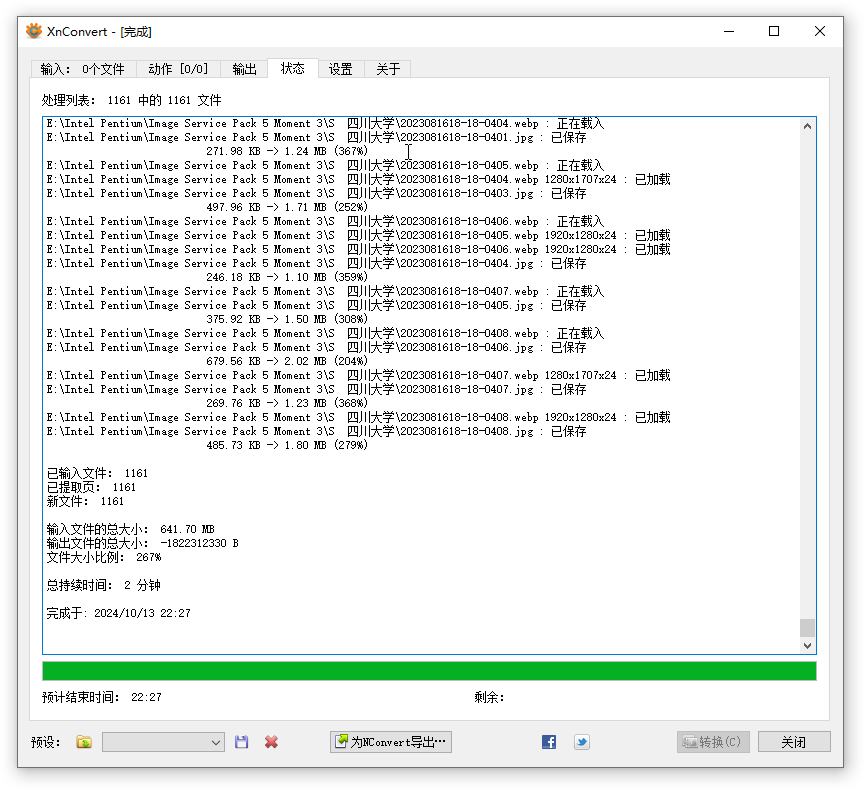The width and height of the screenshot is (864, 790).
Task: Click log scrollbar up arrow
Action: (x=807, y=126)
